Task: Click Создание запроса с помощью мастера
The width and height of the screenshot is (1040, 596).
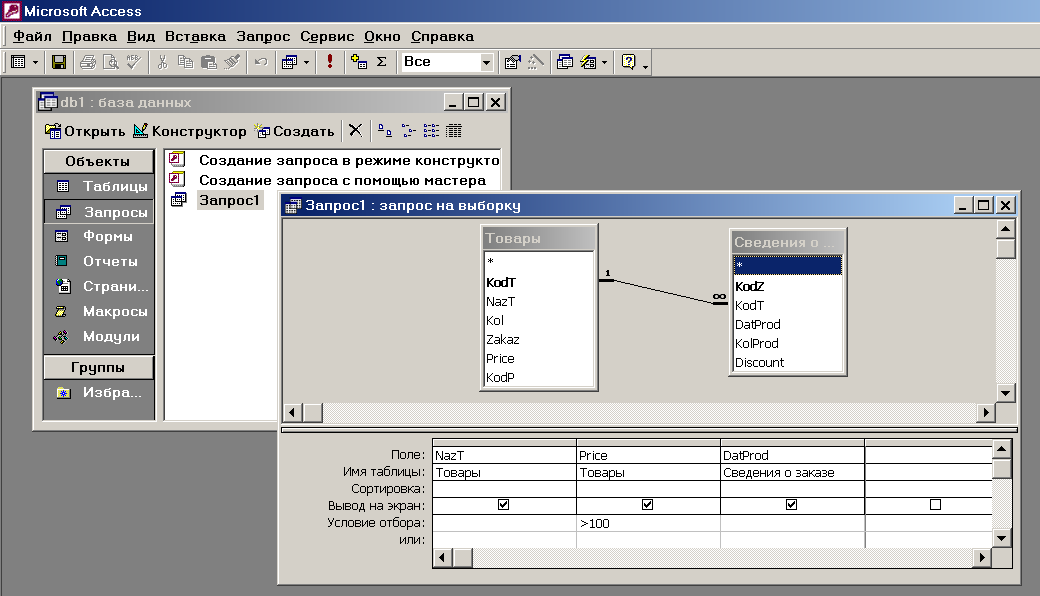Action: point(342,180)
